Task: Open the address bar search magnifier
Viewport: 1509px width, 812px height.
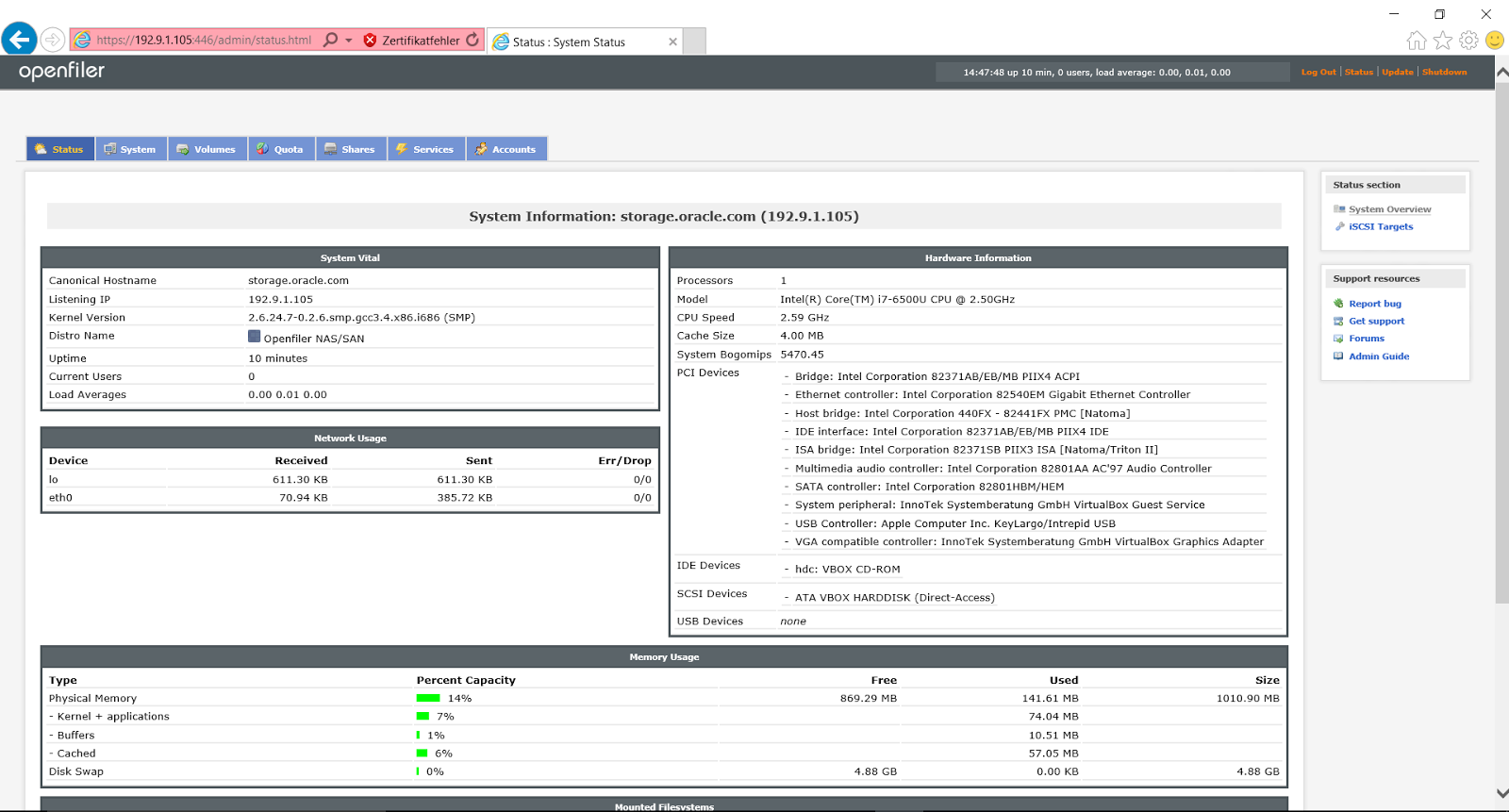Action: [x=330, y=40]
